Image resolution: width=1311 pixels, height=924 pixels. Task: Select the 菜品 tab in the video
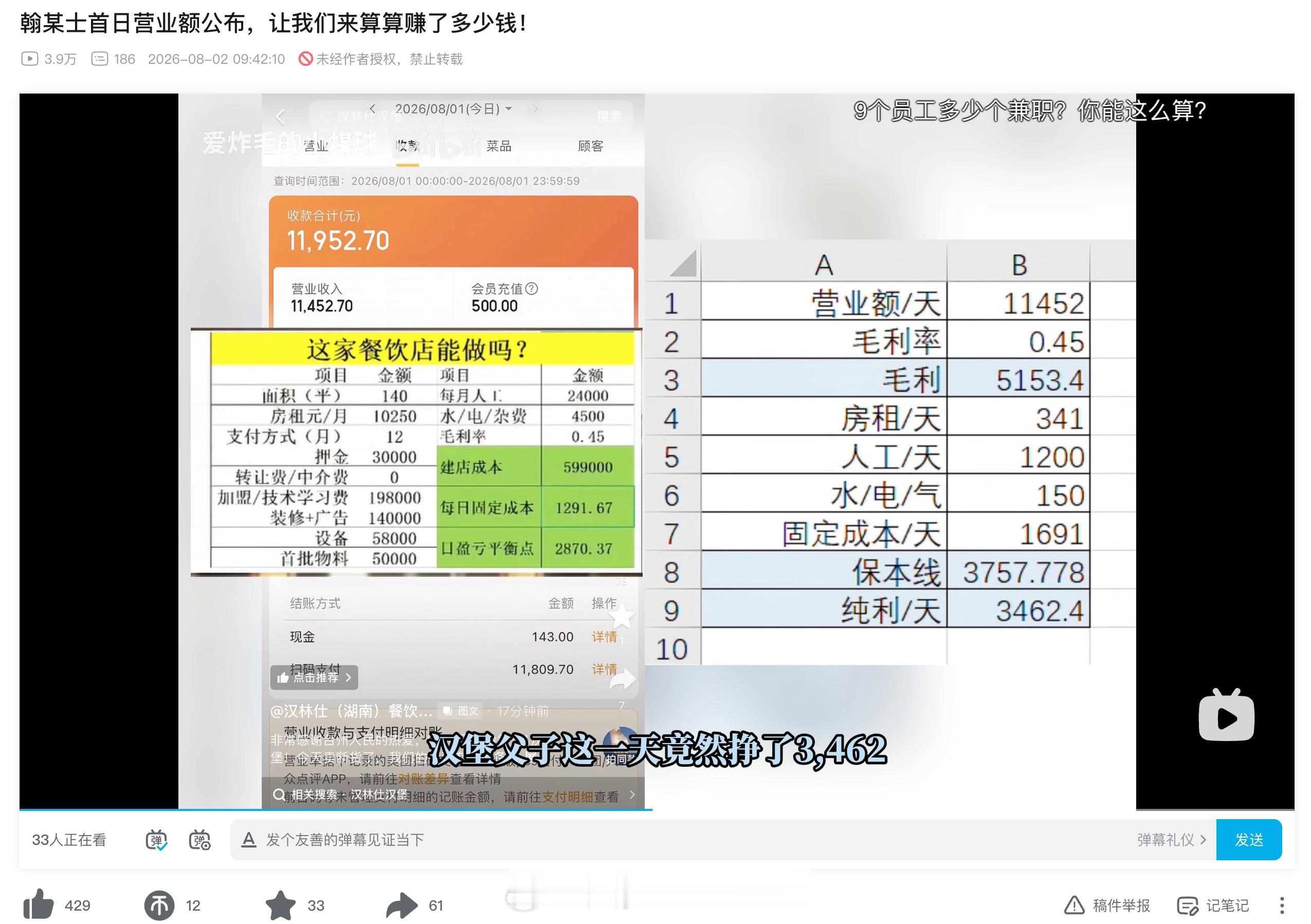coord(499,146)
